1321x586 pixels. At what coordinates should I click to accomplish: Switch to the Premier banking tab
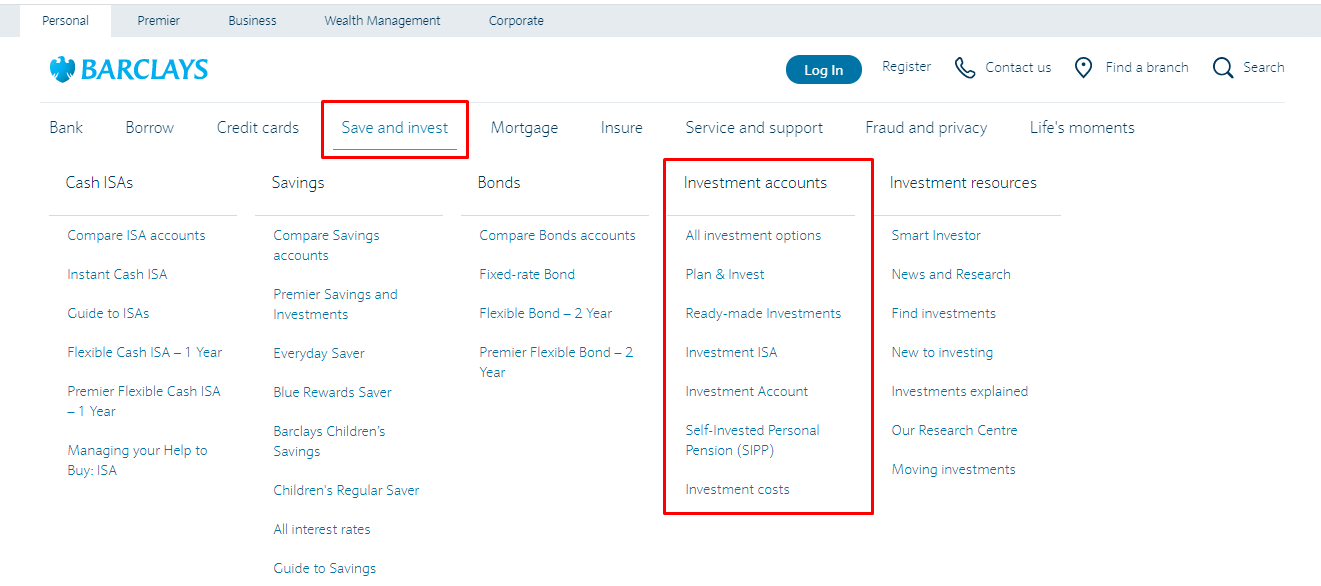[x=158, y=20]
